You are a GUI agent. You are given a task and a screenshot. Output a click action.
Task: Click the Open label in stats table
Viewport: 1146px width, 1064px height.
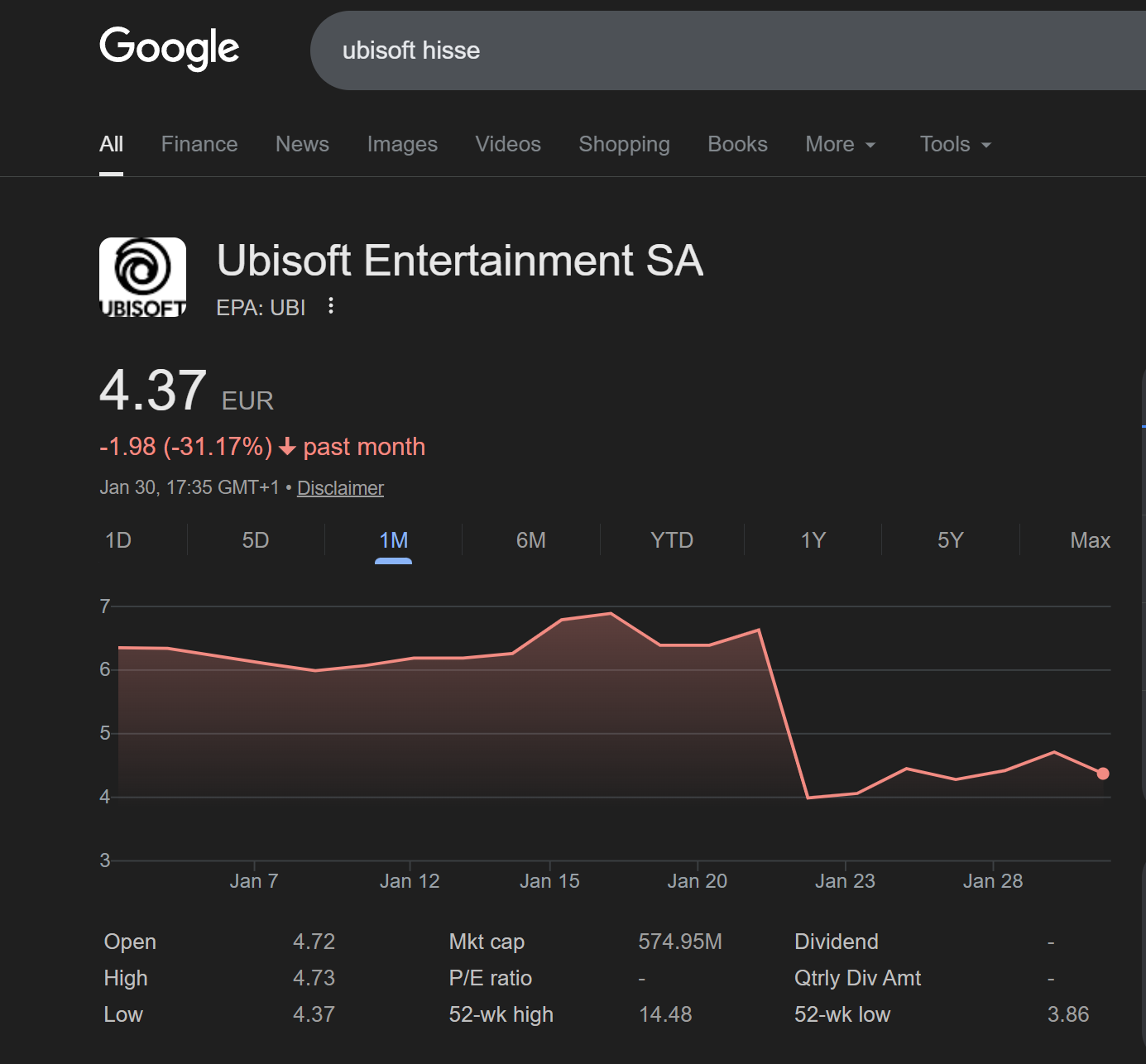pyautogui.click(x=130, y=942)
